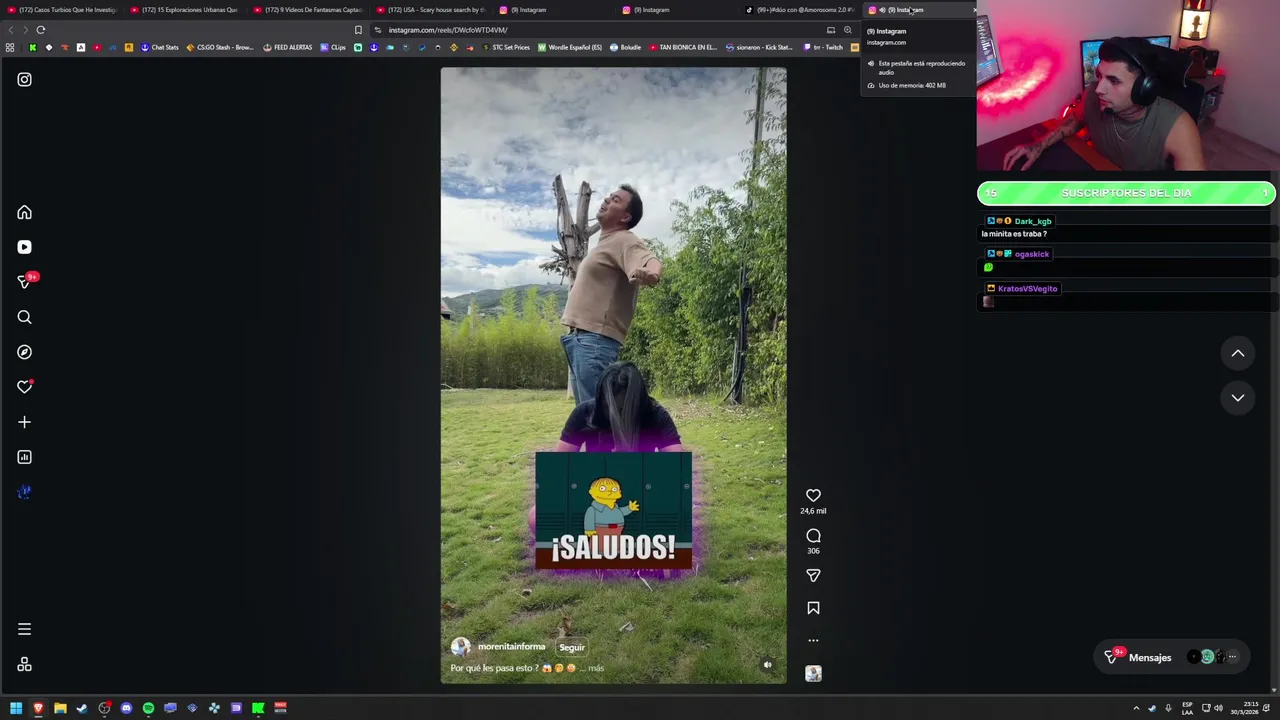Open Notifications heart in the sidebar
This screenshot has width=1280, height=720.
(24, 387)
